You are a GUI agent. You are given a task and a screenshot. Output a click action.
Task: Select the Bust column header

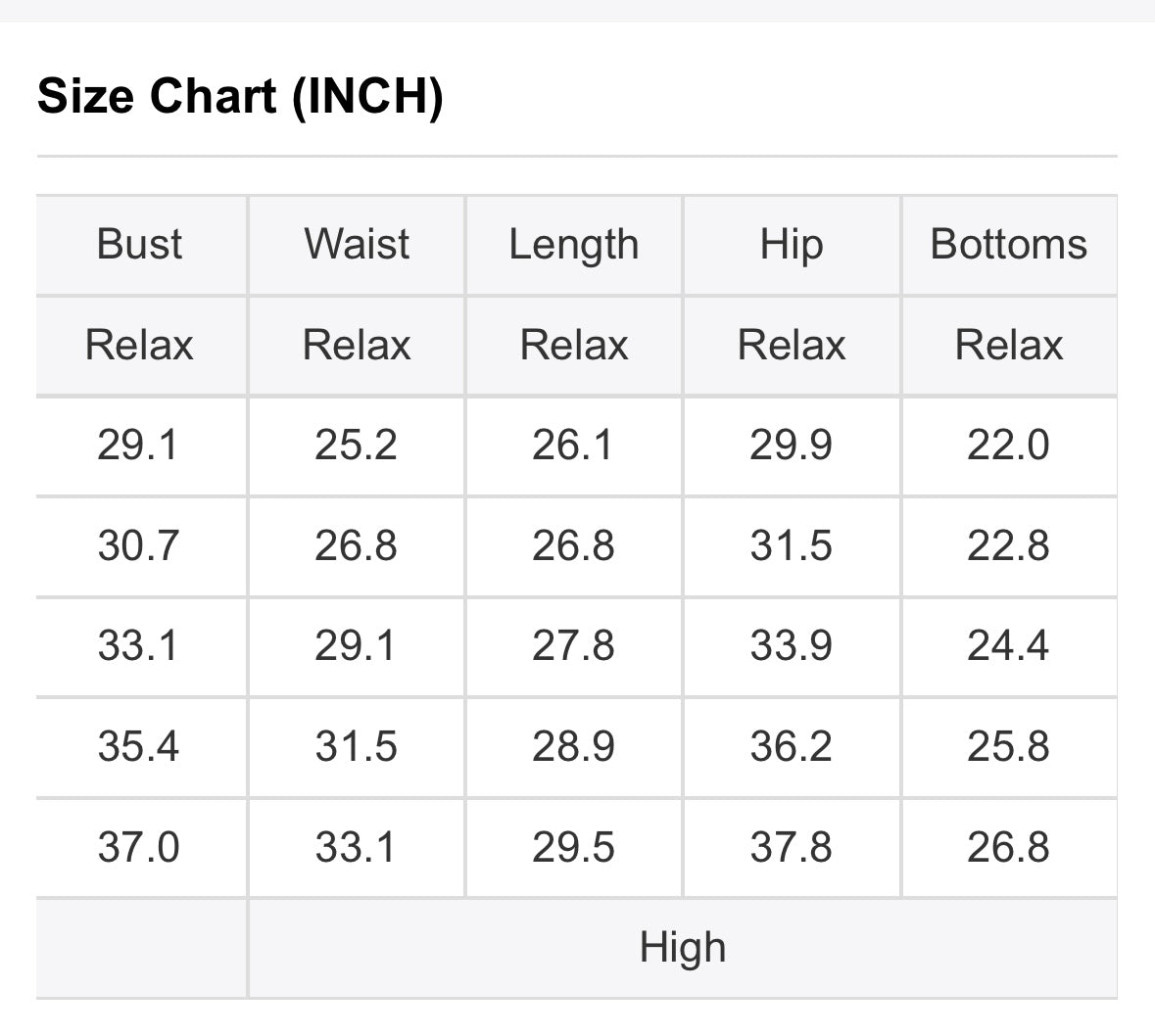[139, 245]
